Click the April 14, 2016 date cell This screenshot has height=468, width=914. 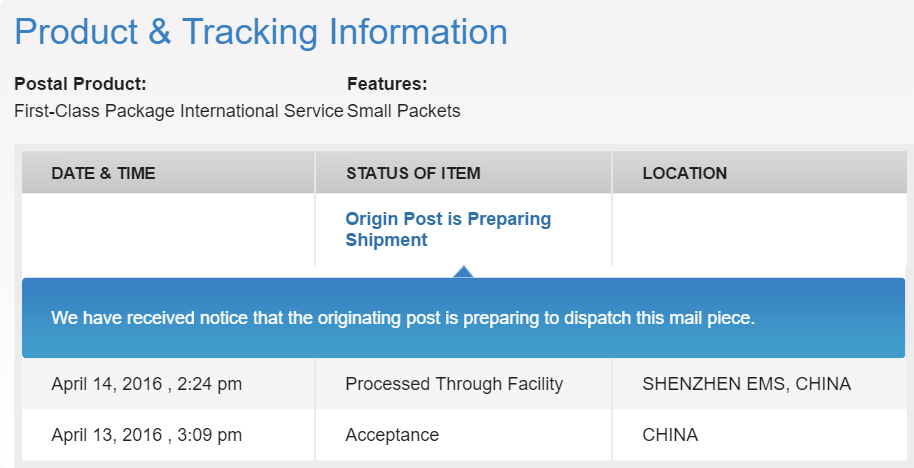click(146, 384)
